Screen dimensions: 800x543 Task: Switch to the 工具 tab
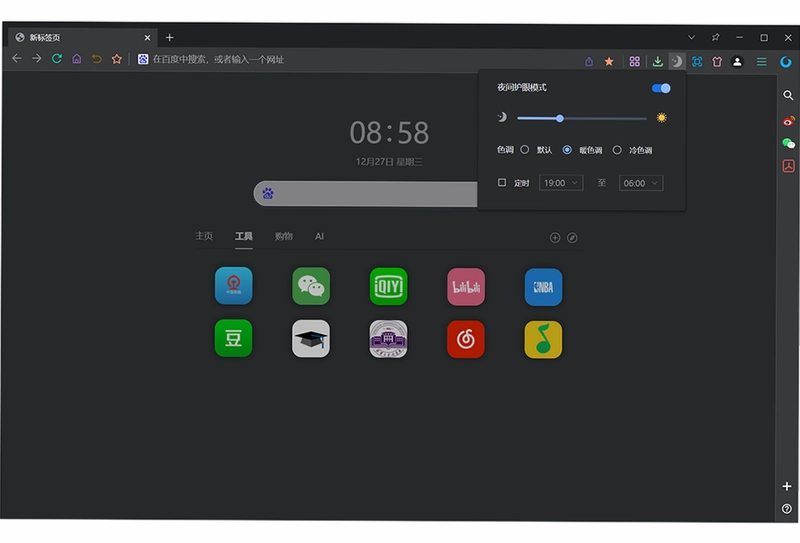[x=244, y=236]
